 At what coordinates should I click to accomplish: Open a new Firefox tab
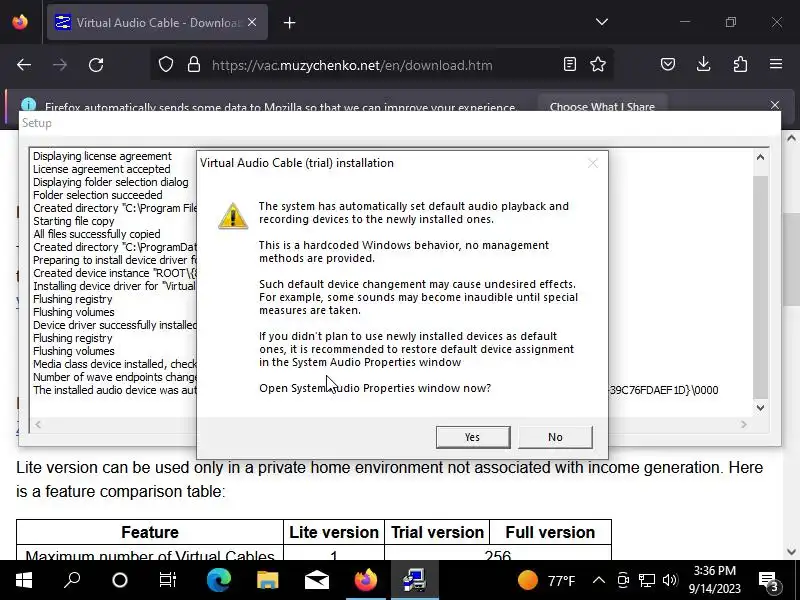coord(289,22)
